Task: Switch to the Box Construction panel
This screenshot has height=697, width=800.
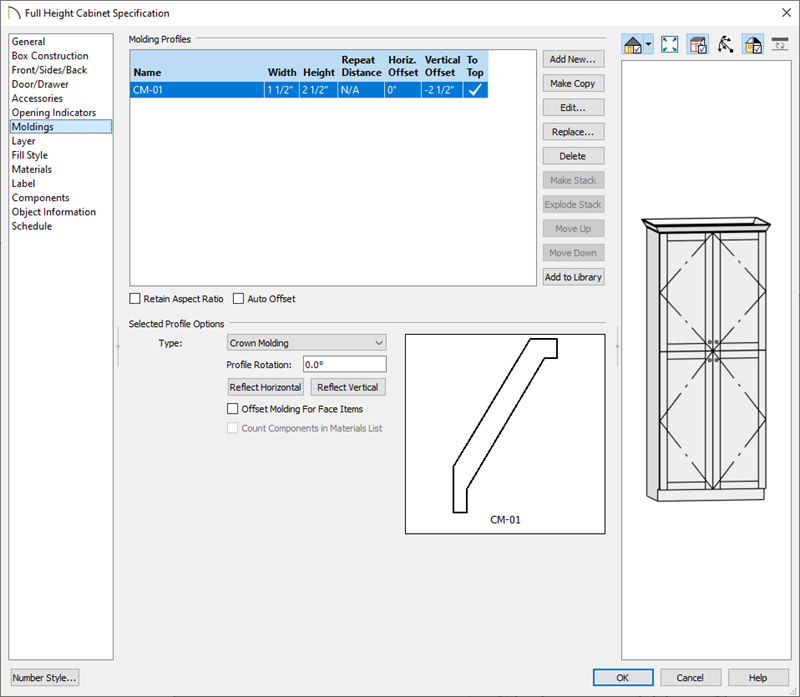Action: [50, 56]
